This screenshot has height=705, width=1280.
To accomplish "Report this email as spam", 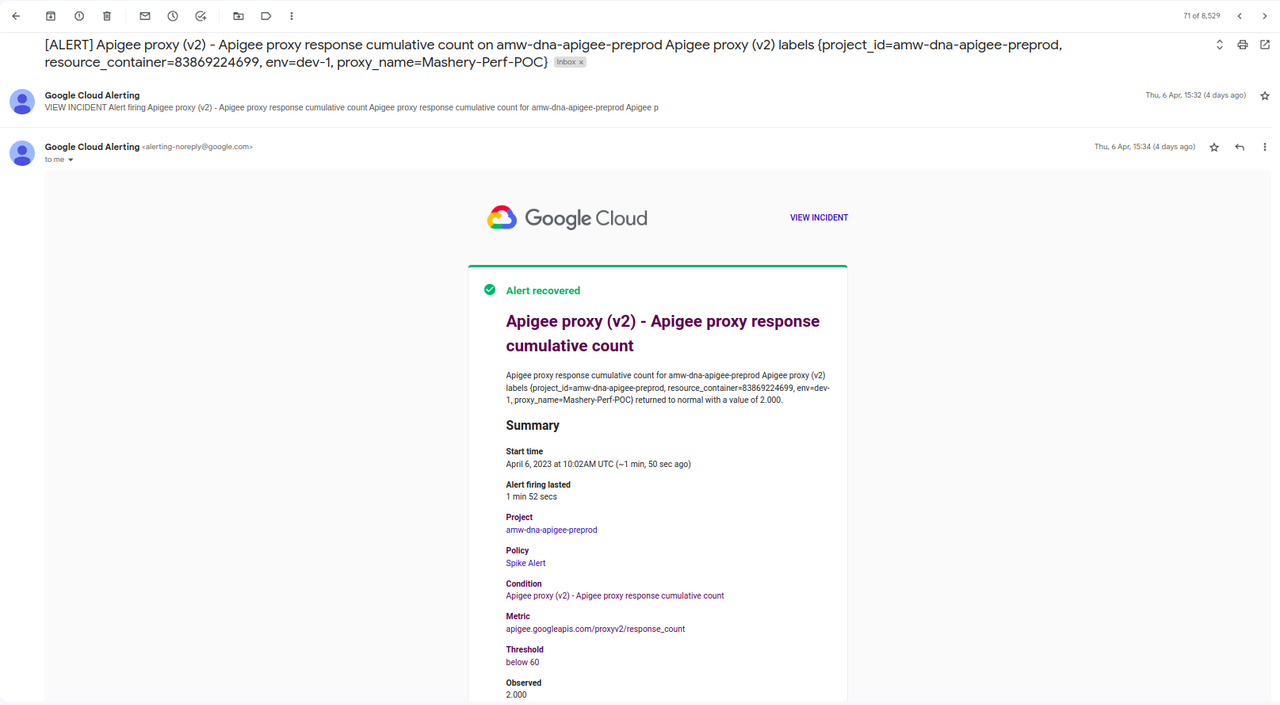I will coord(79,16).
